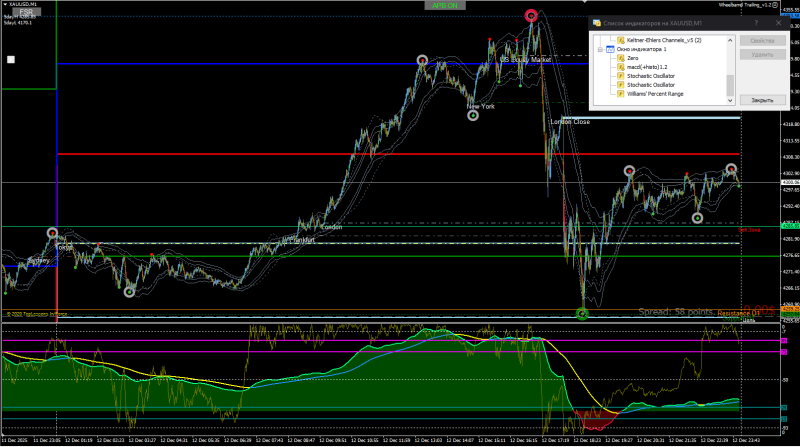Click the 12 Dec 23:43 time label
The image size is (800, 447).
[x=746, y=440]
